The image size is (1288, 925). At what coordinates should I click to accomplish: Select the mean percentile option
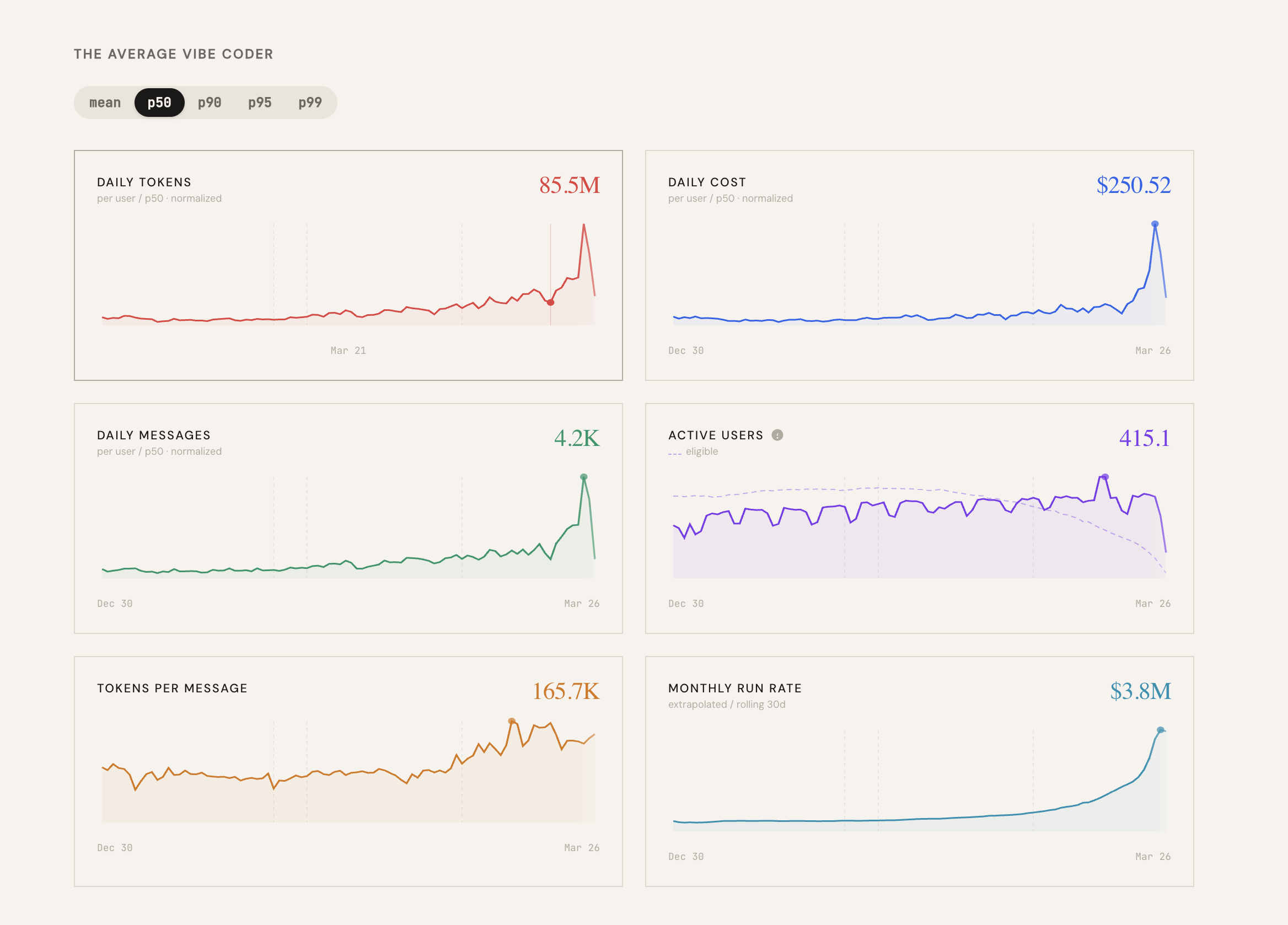tap(105, 103)
